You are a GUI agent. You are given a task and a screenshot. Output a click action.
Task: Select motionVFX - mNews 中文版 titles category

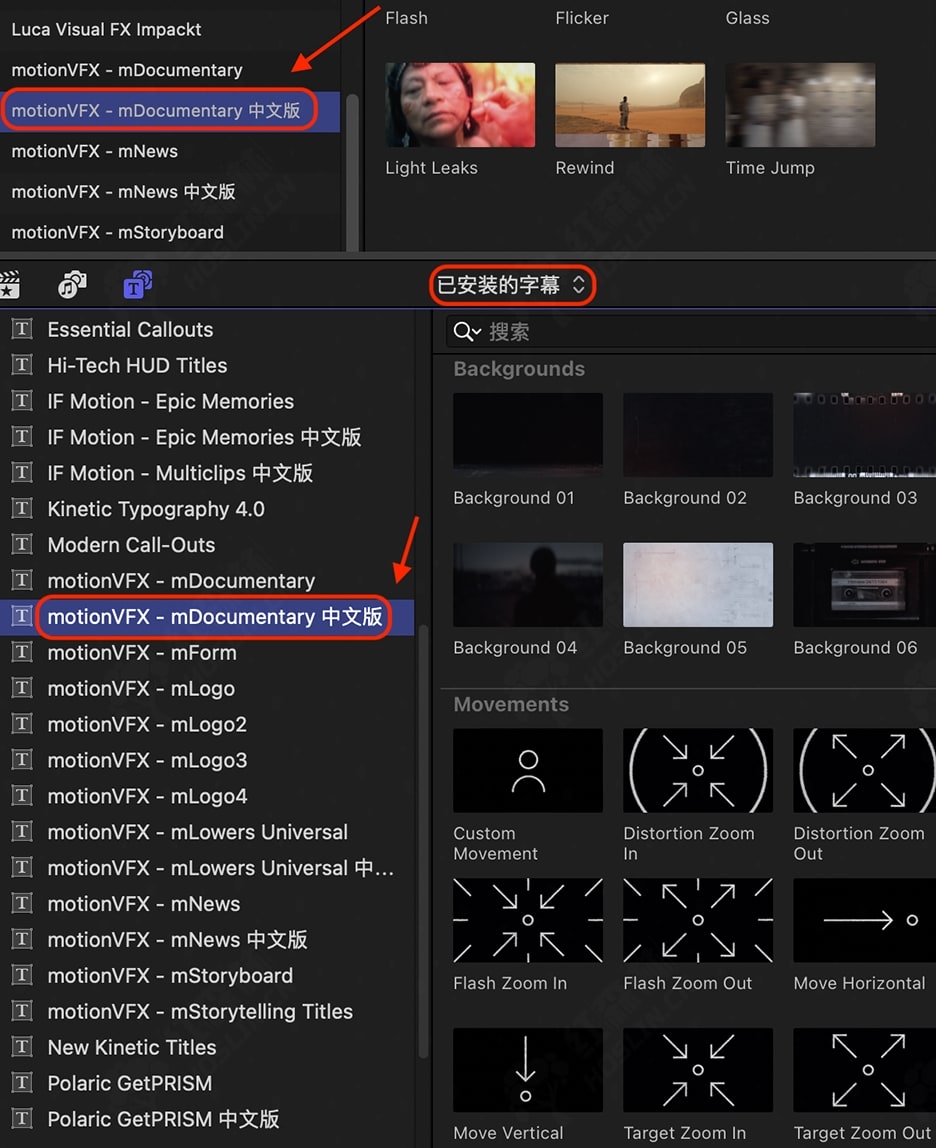[177, 939]
